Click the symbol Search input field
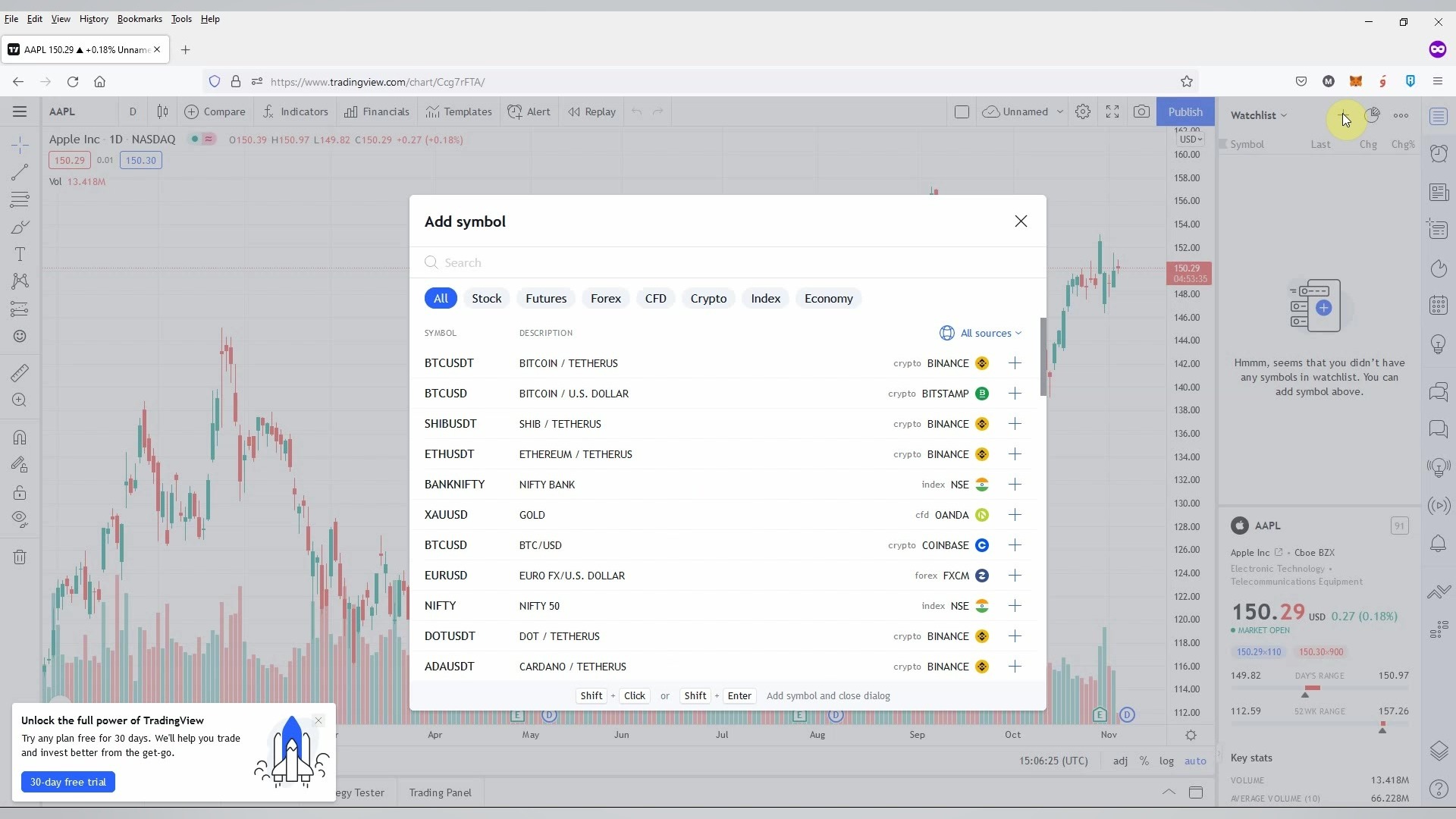The width and height of the screenshot is (1456, 819). pos(728,262)
